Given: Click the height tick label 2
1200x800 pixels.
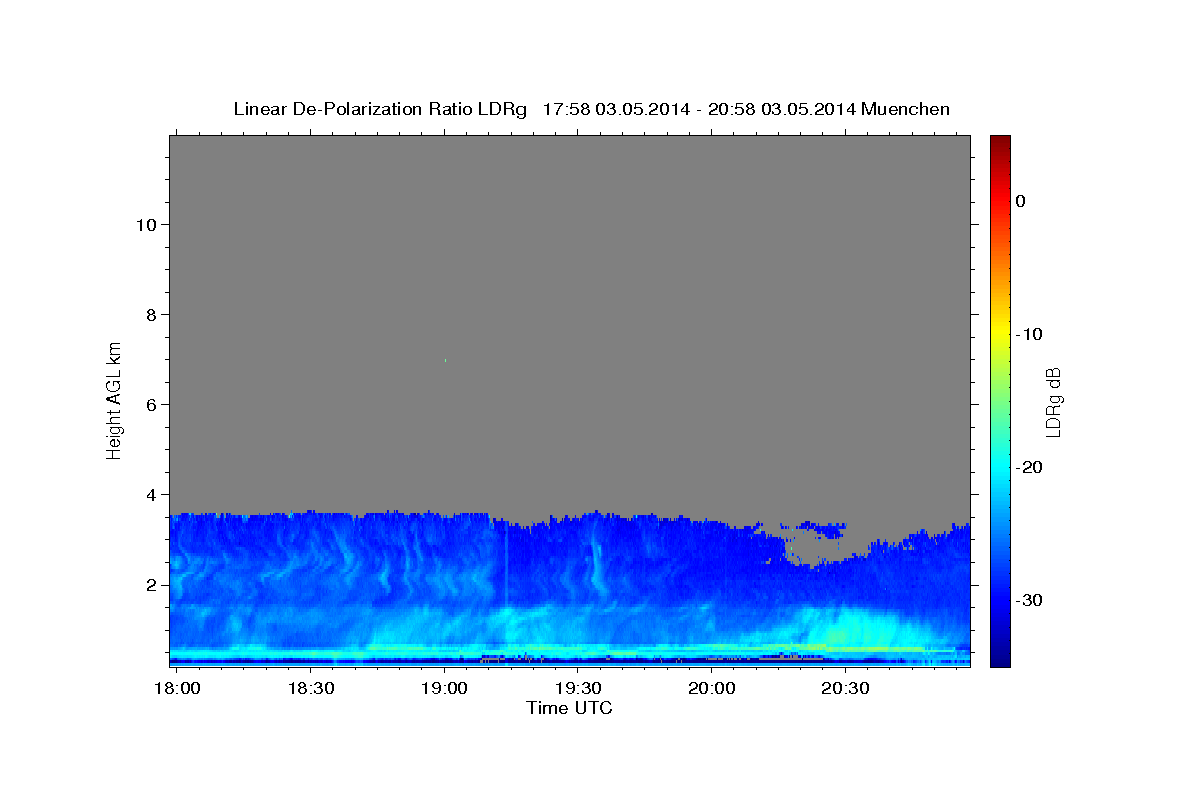Looking at the screenshot, I should (149, 584).
